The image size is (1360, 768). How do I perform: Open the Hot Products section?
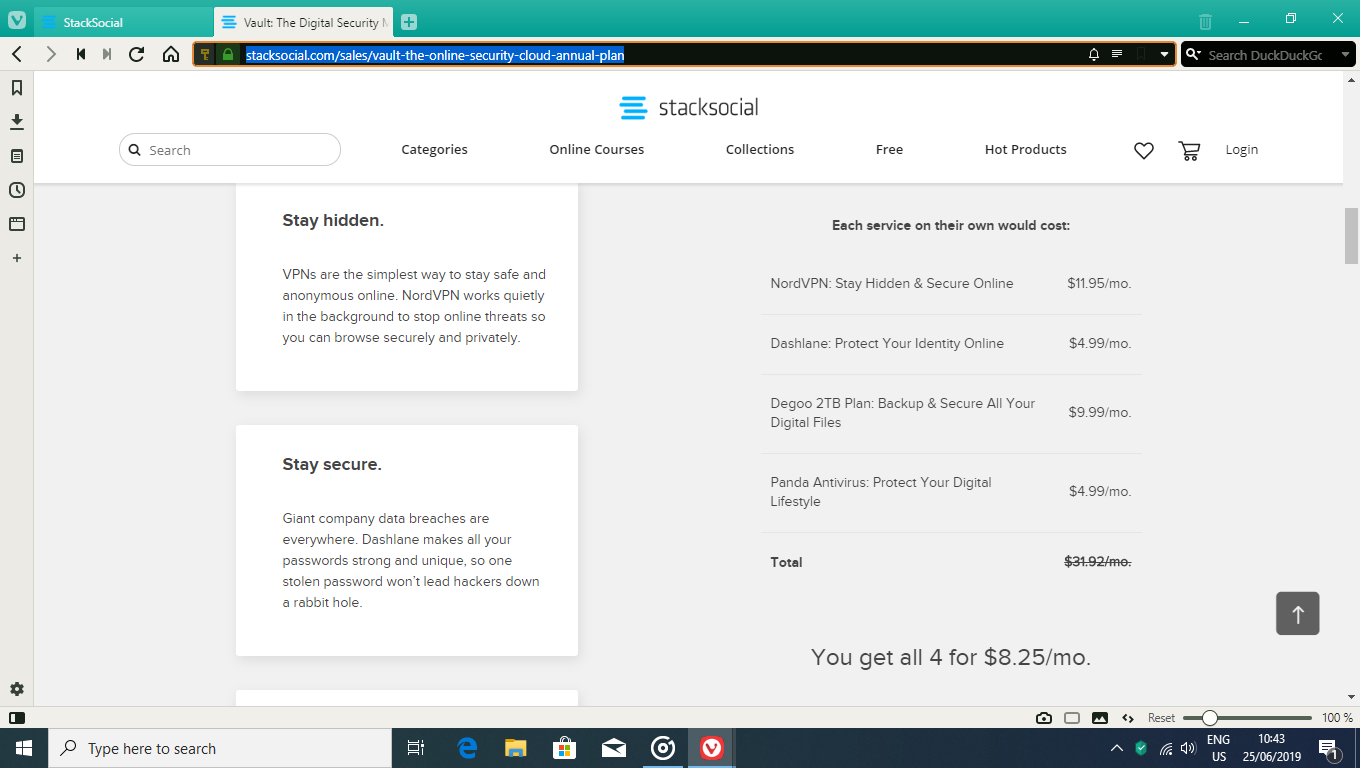pyautogui.click(x=1025, y=150)
